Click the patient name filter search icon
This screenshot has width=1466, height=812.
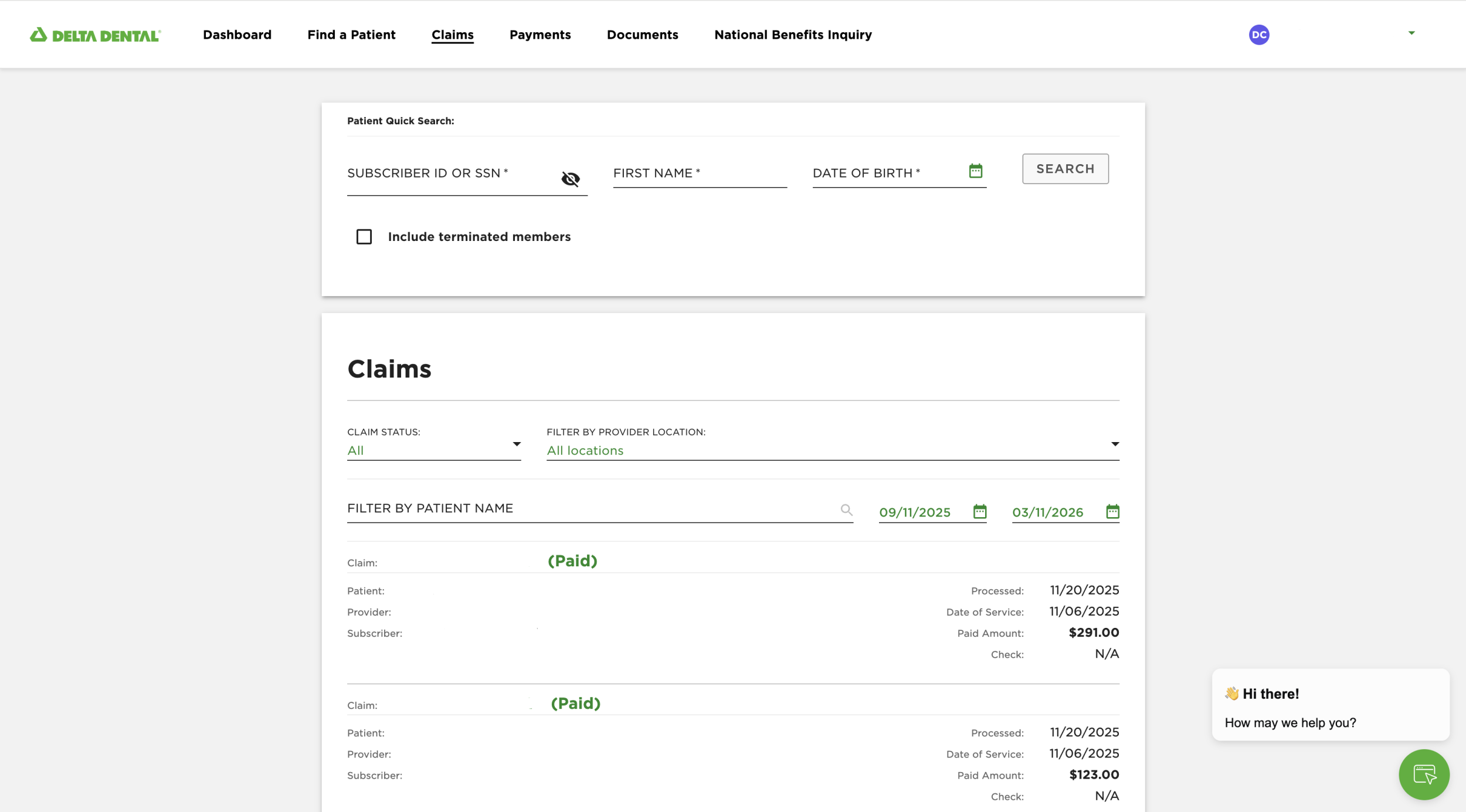846,509
